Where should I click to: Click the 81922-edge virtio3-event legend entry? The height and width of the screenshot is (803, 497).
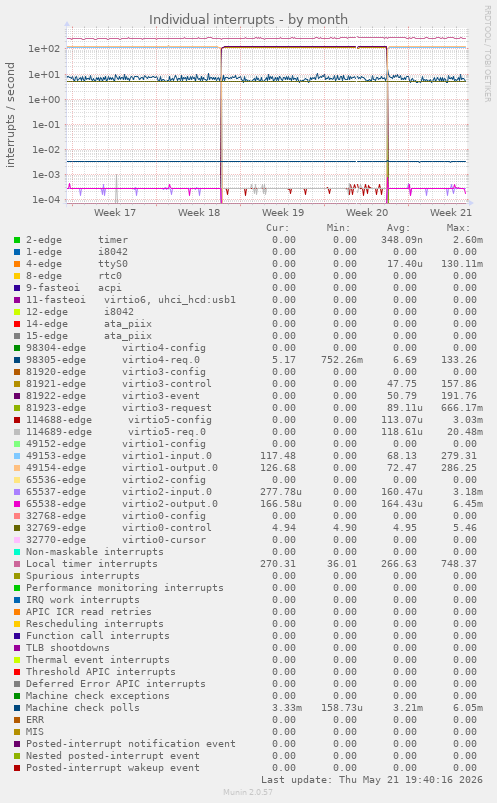(x=113, y=396)
